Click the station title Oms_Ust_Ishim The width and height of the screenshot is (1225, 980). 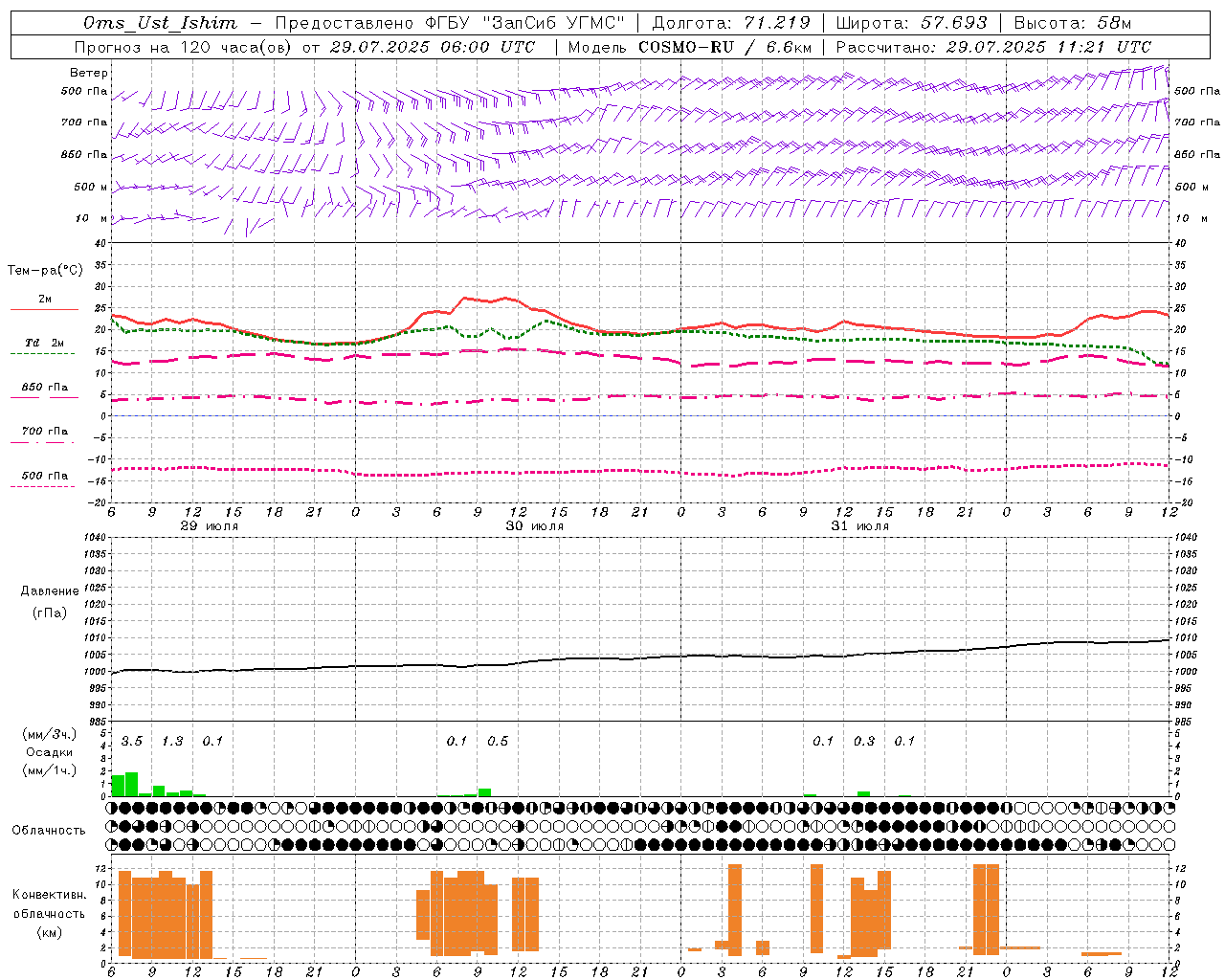point(160,23)
